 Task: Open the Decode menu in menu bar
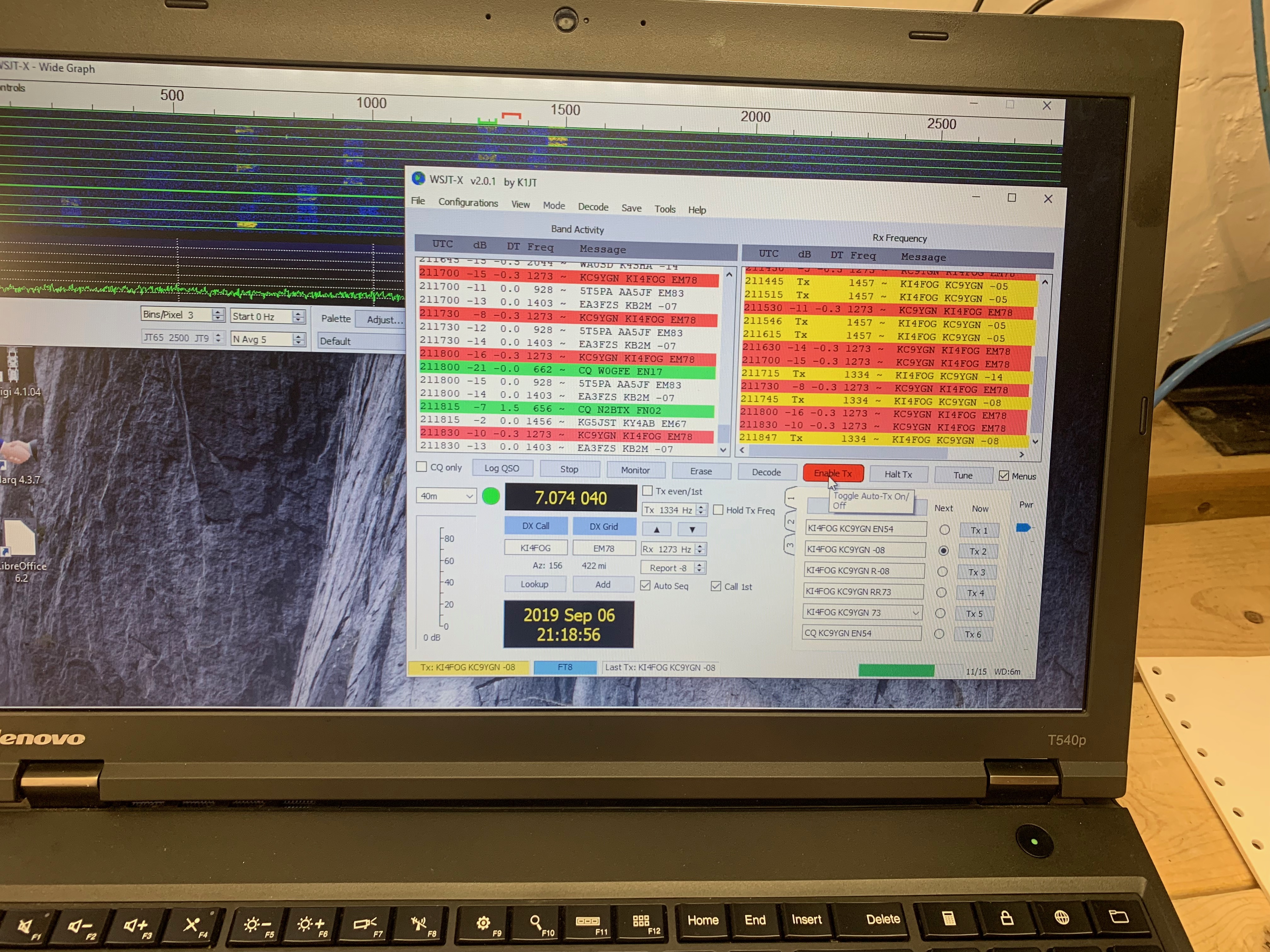click(x=592, y=207)
